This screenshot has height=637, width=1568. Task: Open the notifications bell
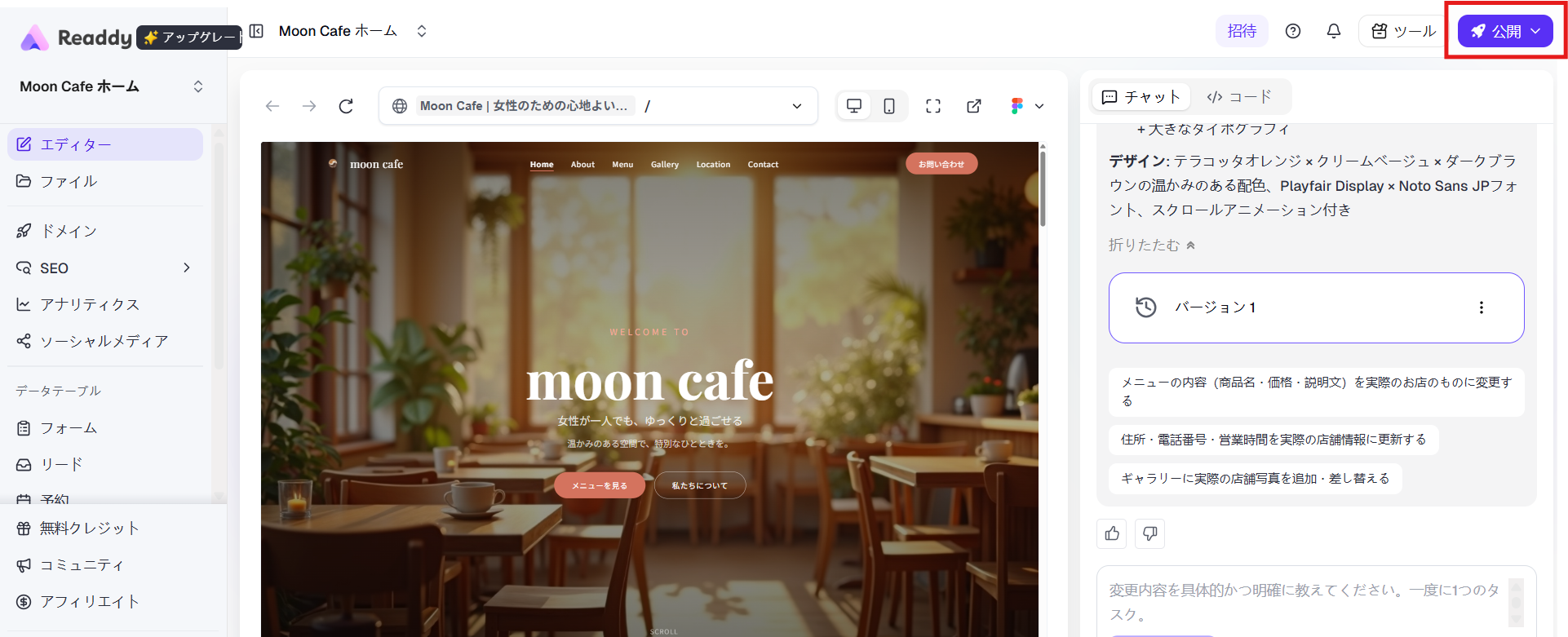point(1334,31)
